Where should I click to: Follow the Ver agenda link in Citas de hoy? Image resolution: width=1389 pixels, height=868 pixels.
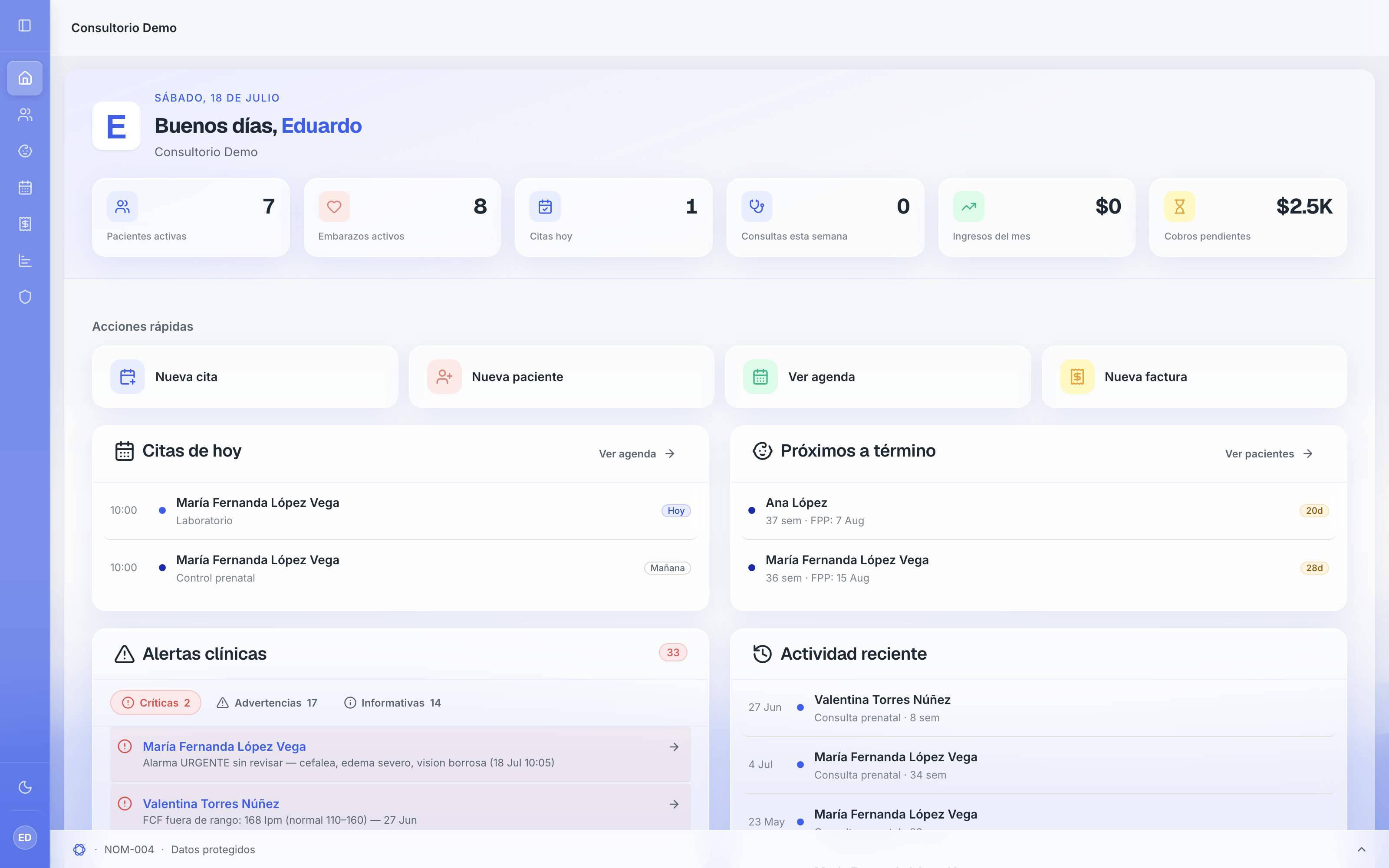[636, 454]
